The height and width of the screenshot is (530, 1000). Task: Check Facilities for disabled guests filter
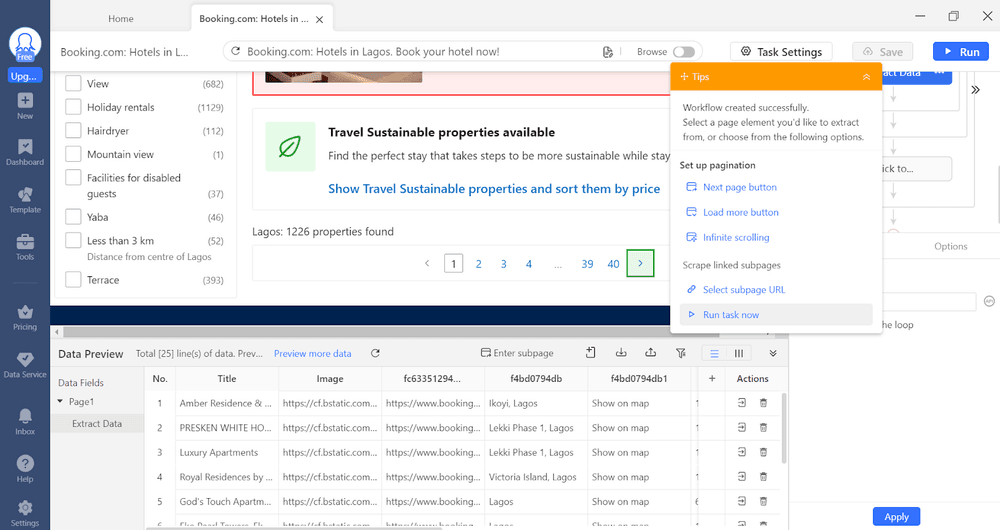73,178
